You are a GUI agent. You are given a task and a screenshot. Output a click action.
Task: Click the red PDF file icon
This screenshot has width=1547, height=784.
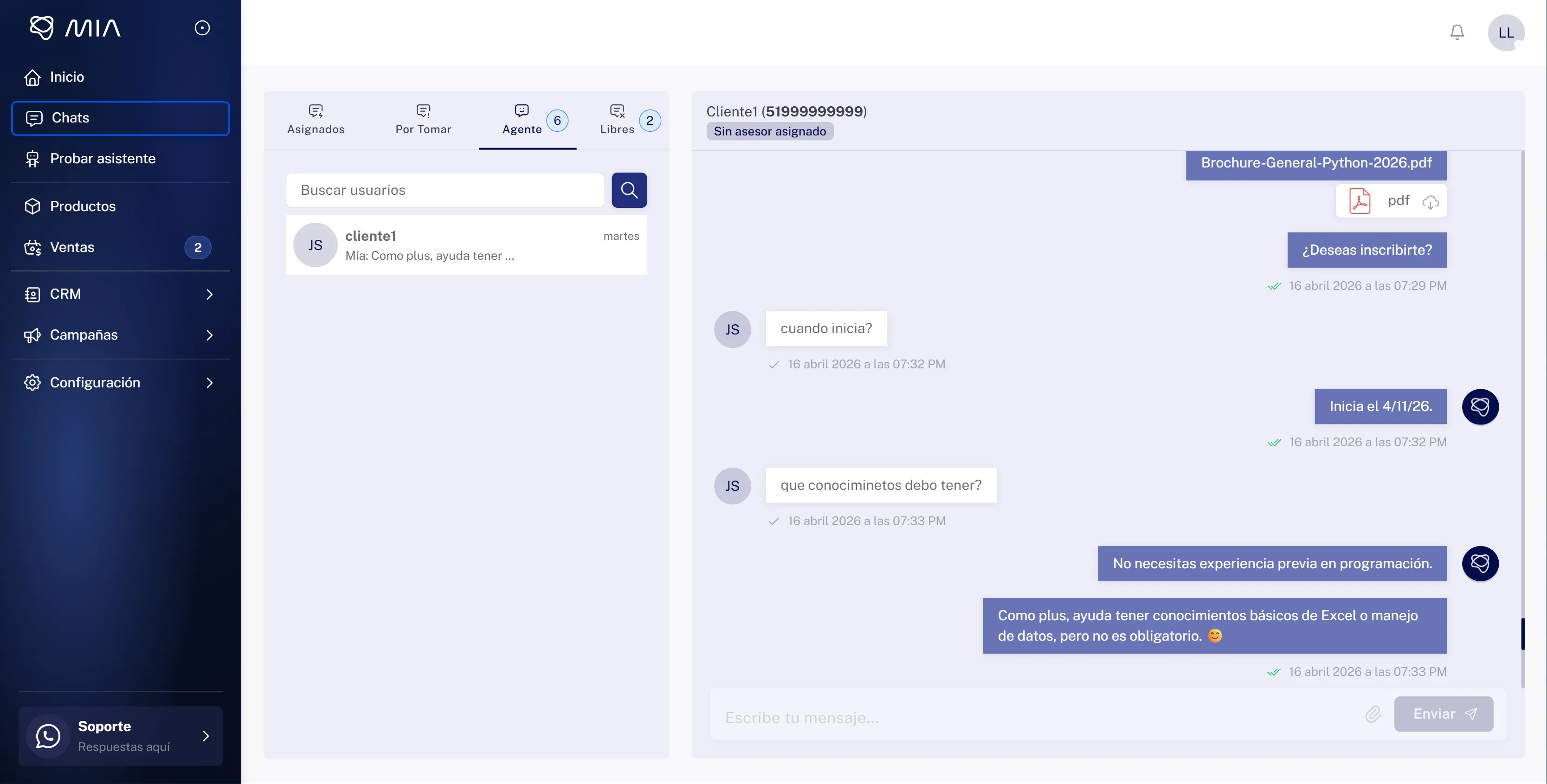point(1360,200)
